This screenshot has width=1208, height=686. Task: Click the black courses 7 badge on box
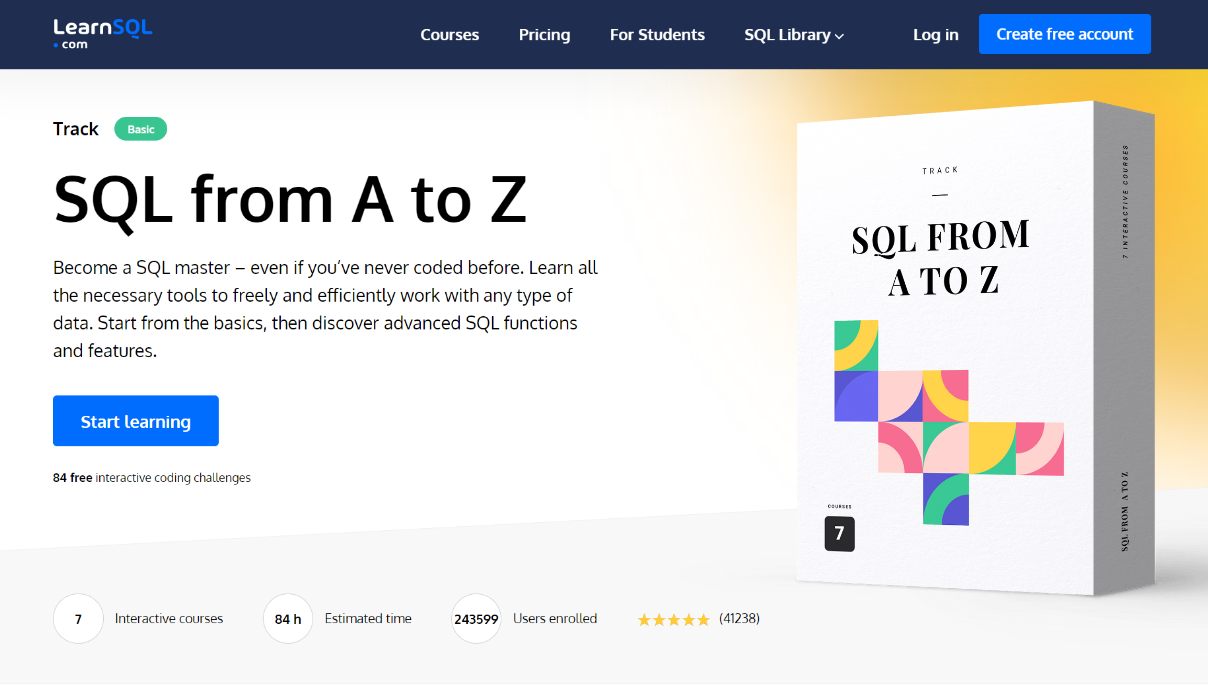(x=839, y=533)
